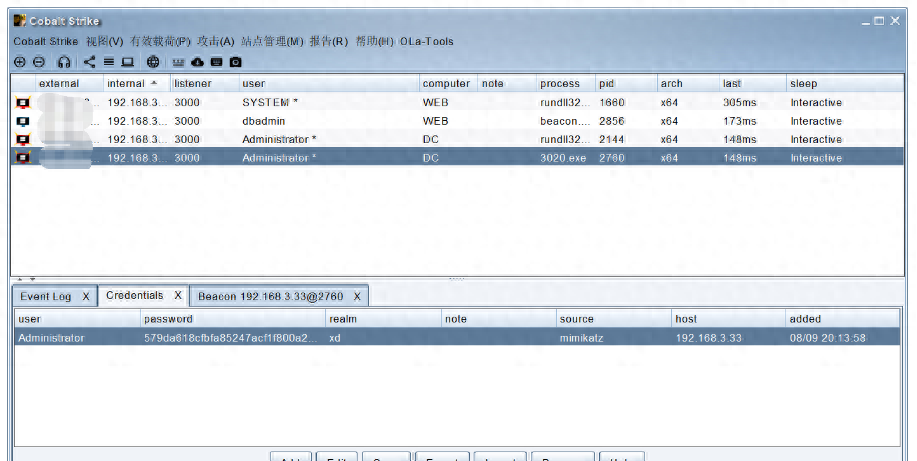Click the disconnect minus icon in toolbar
This screenshot has width=917, height=461.
point(39,61)
